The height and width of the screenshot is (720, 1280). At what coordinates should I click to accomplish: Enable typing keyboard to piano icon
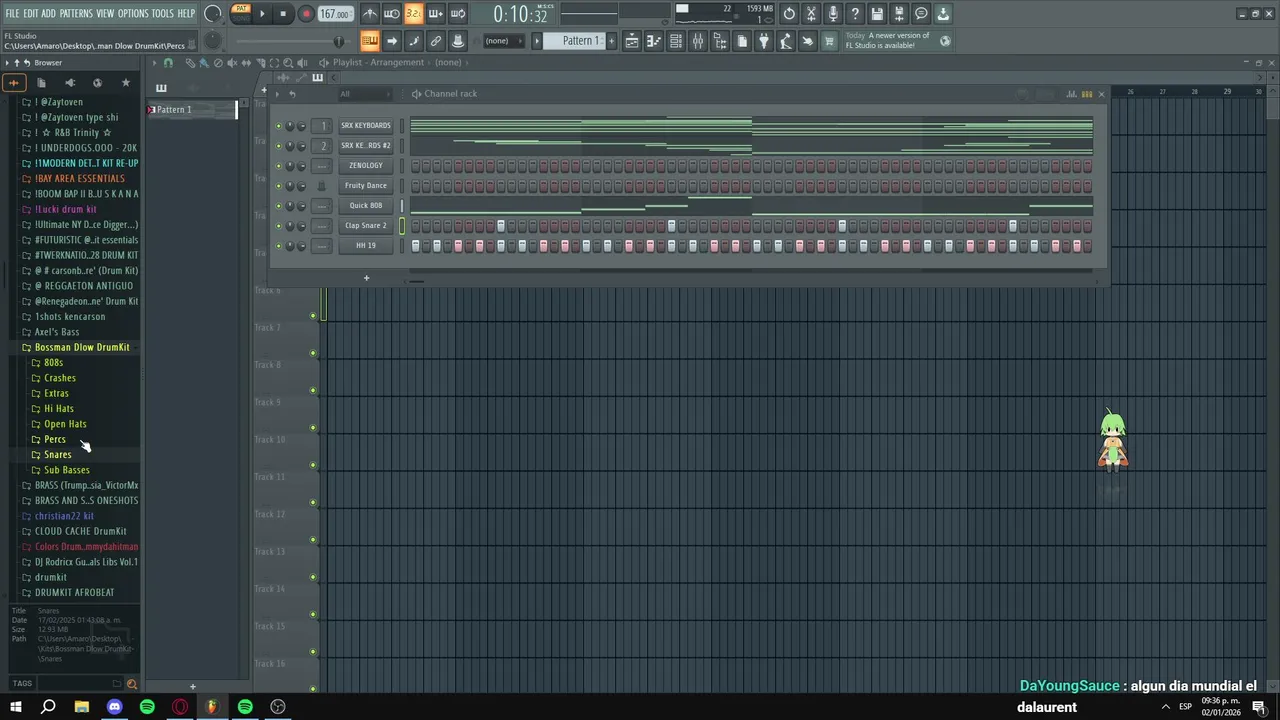point(370,41)
